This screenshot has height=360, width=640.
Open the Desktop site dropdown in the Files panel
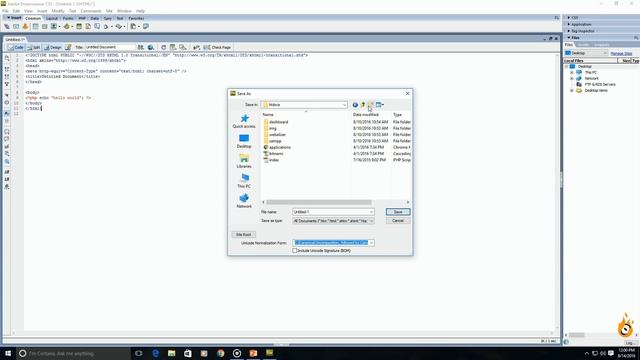[605, 53]
